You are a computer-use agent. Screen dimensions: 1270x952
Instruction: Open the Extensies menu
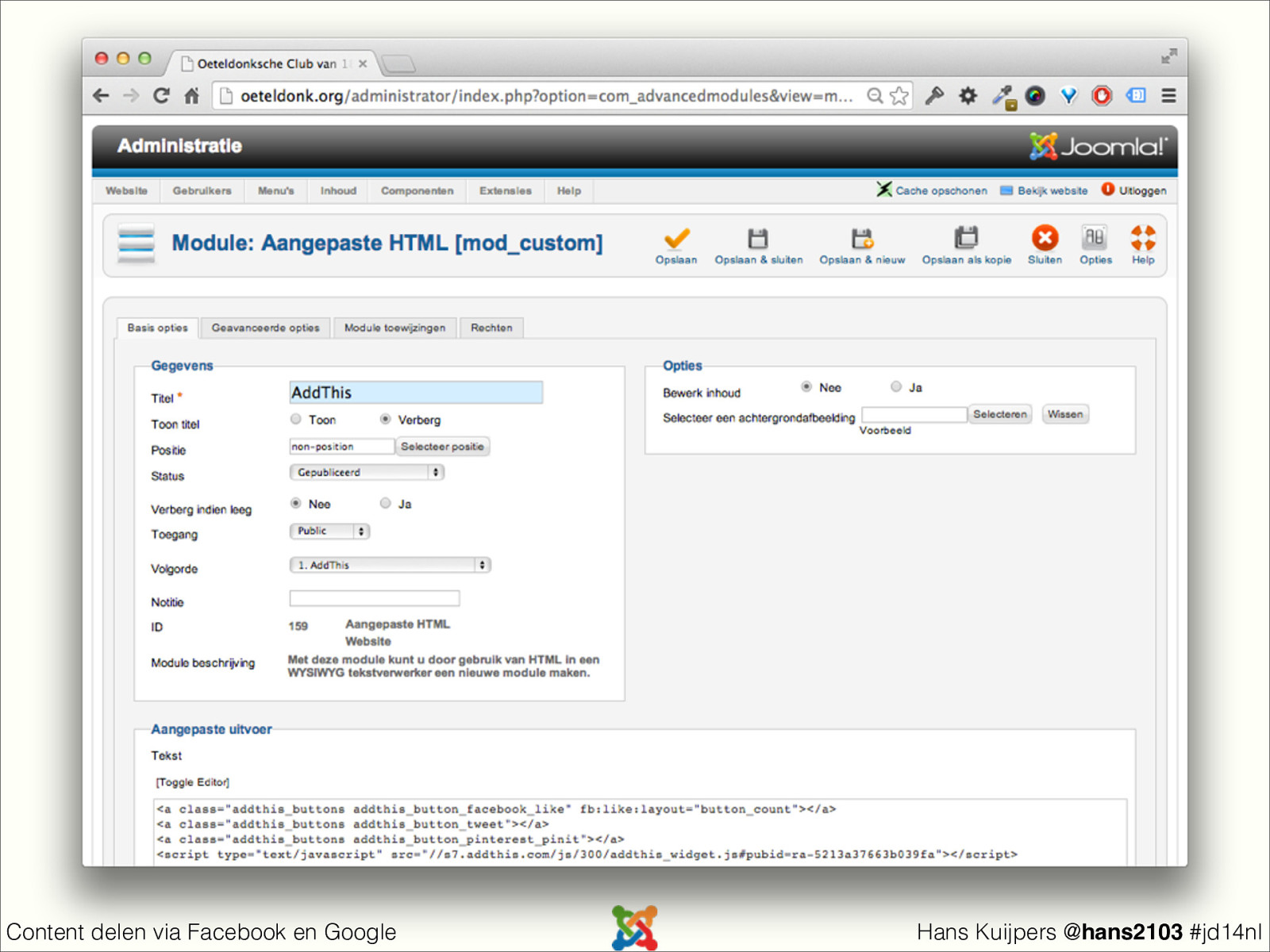[506, 190]
